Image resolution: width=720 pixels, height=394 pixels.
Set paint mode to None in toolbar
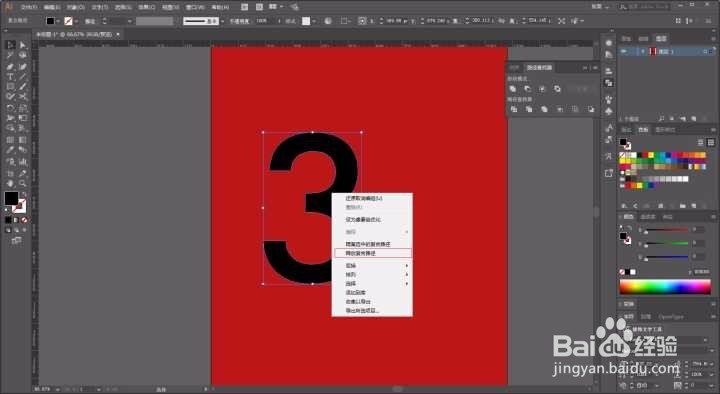tap(24, 220)
